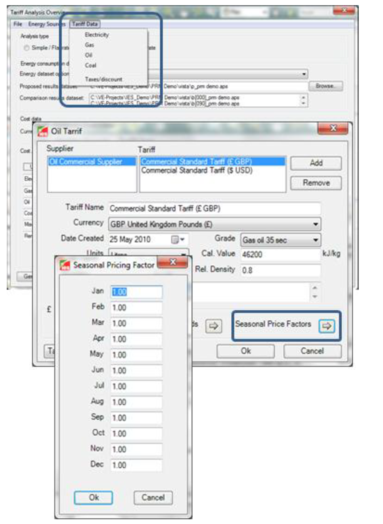
Task: Open the Date Created calendar picker icon
Action: pos(177,240)
